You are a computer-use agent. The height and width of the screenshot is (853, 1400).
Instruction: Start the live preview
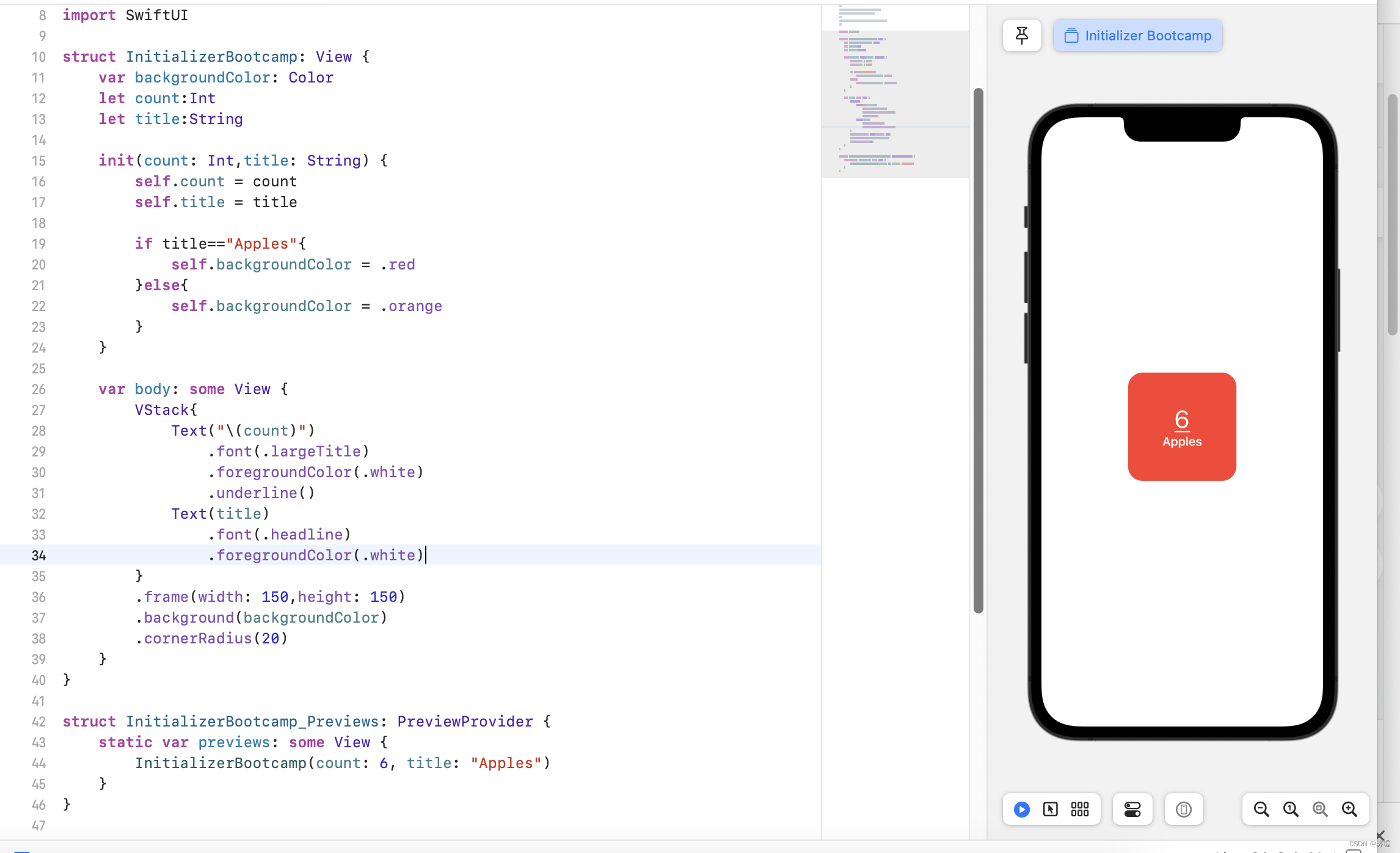(x=1021, y=809)
